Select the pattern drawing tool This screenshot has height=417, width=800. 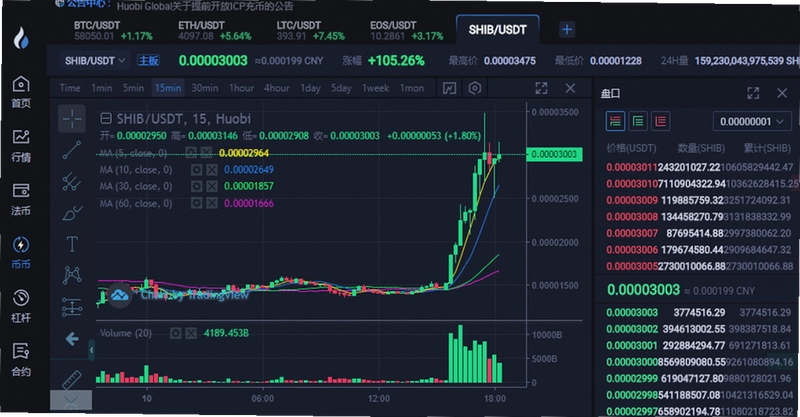click(x=72, y=275)
